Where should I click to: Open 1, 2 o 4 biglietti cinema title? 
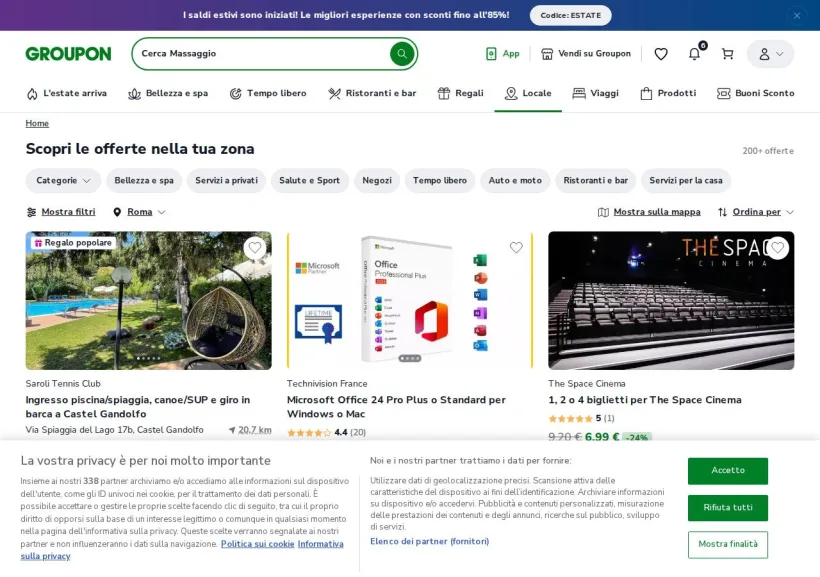tap(645, 400)
